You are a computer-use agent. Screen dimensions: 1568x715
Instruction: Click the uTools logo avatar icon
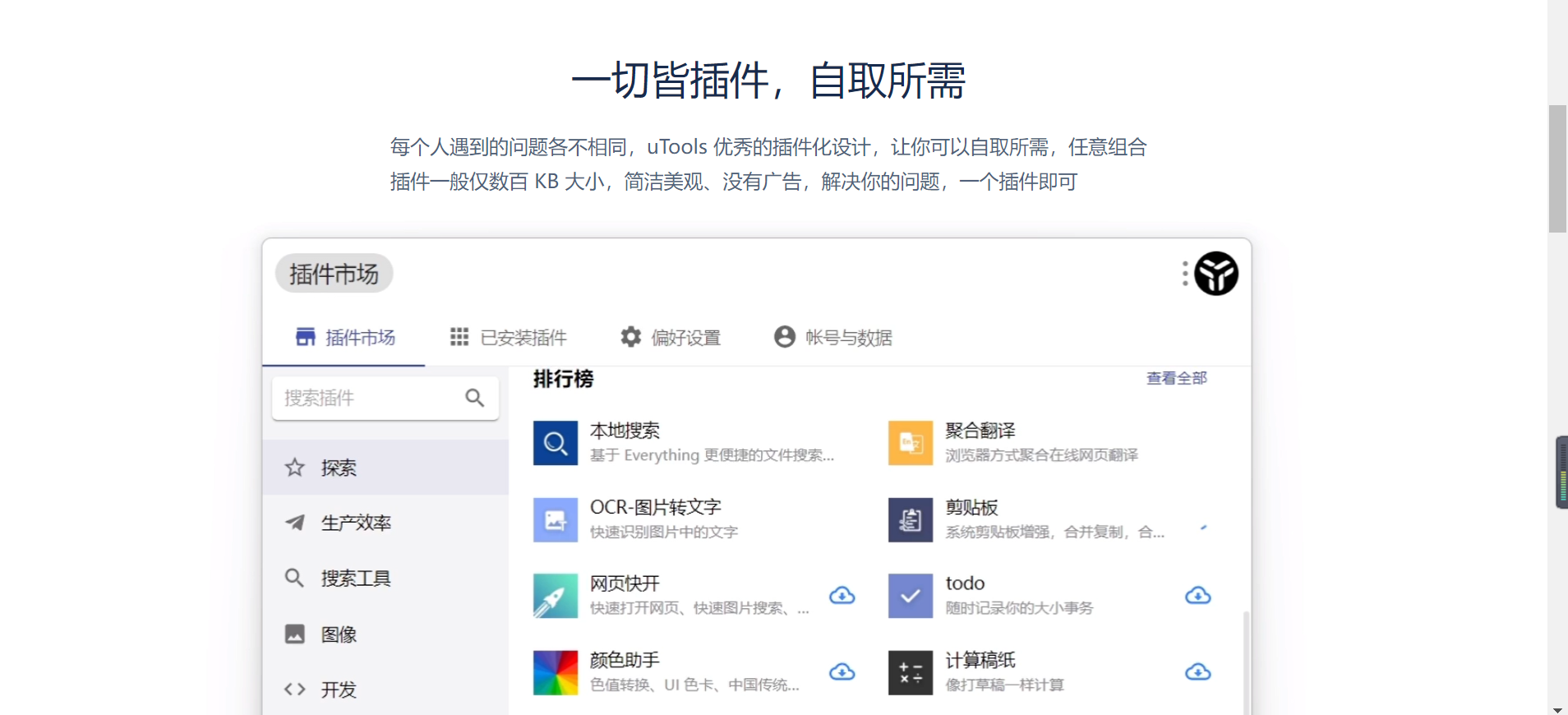pyautogui.click(x=1216, y=274)
